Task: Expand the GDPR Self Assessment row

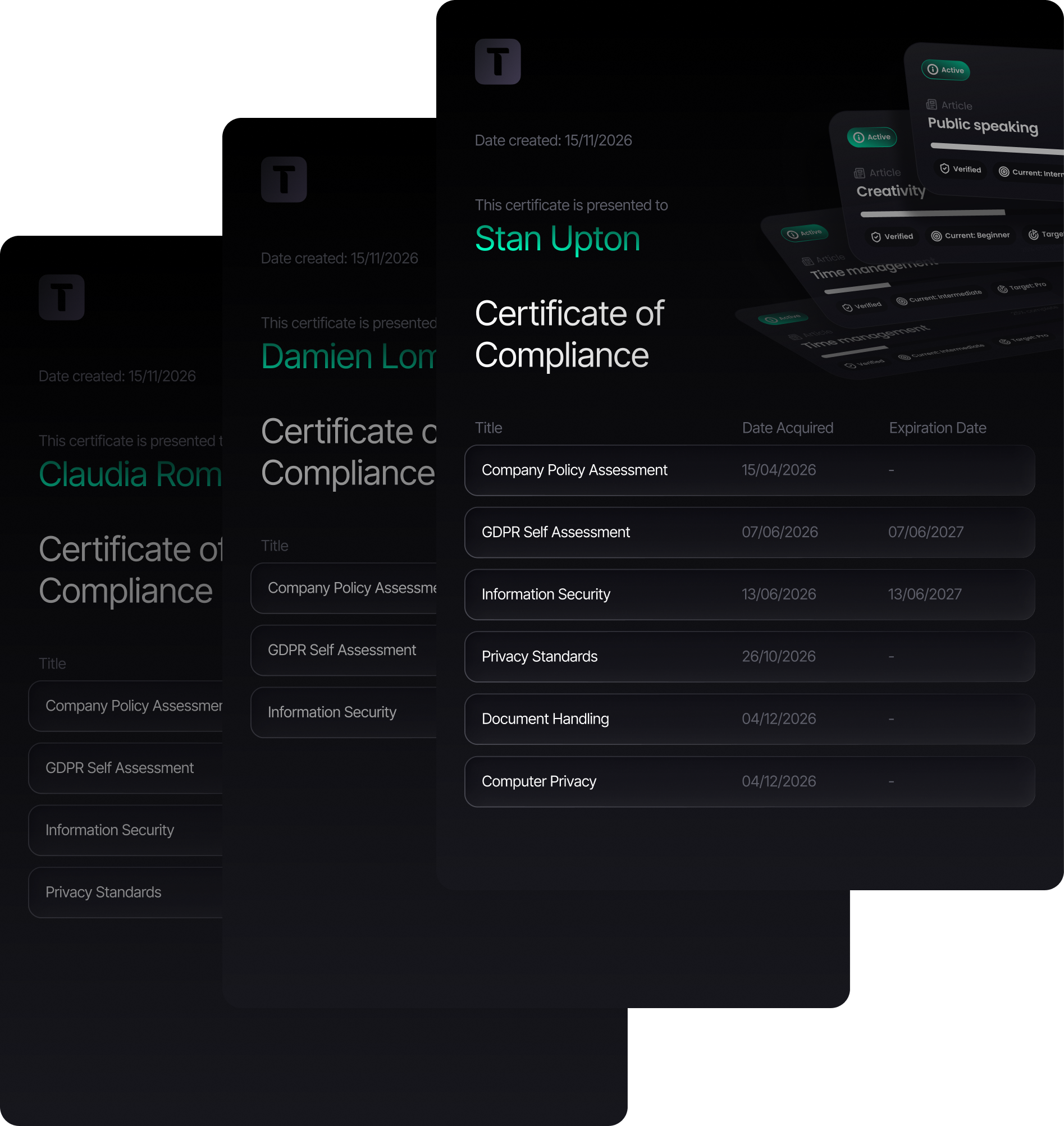Action: coord(749,532)
